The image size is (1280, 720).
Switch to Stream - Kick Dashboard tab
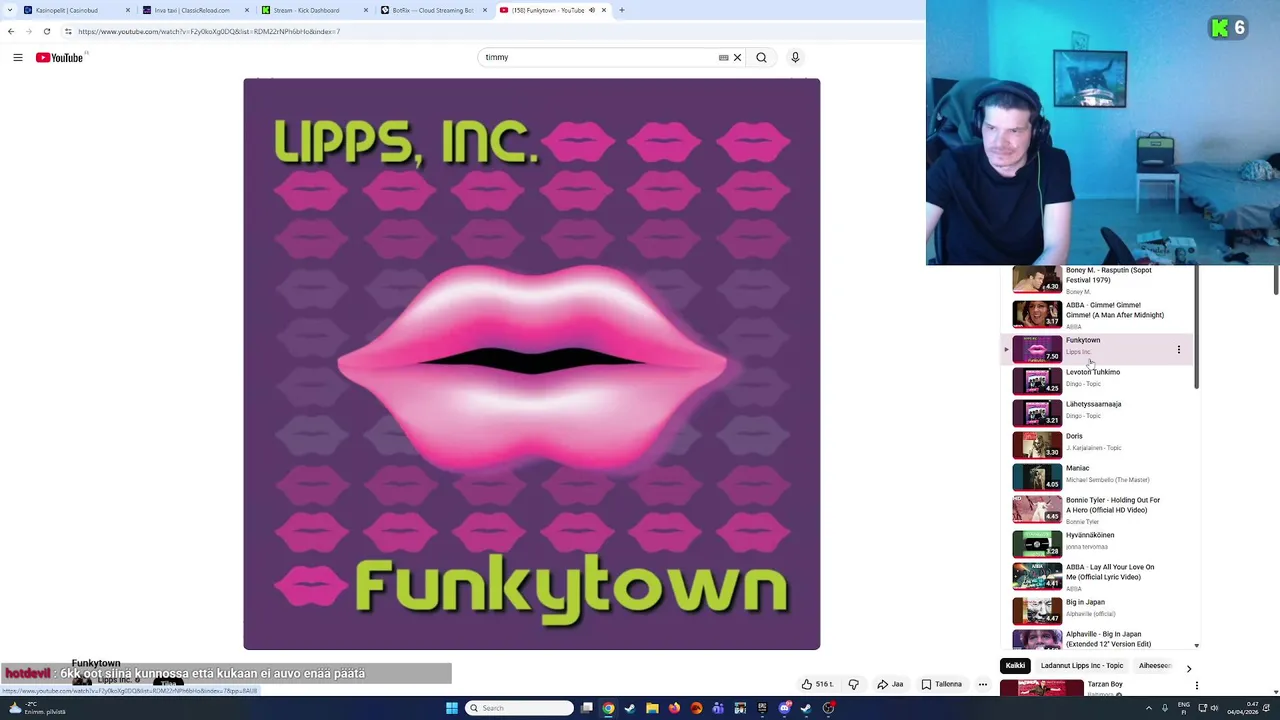pos(313,10)
